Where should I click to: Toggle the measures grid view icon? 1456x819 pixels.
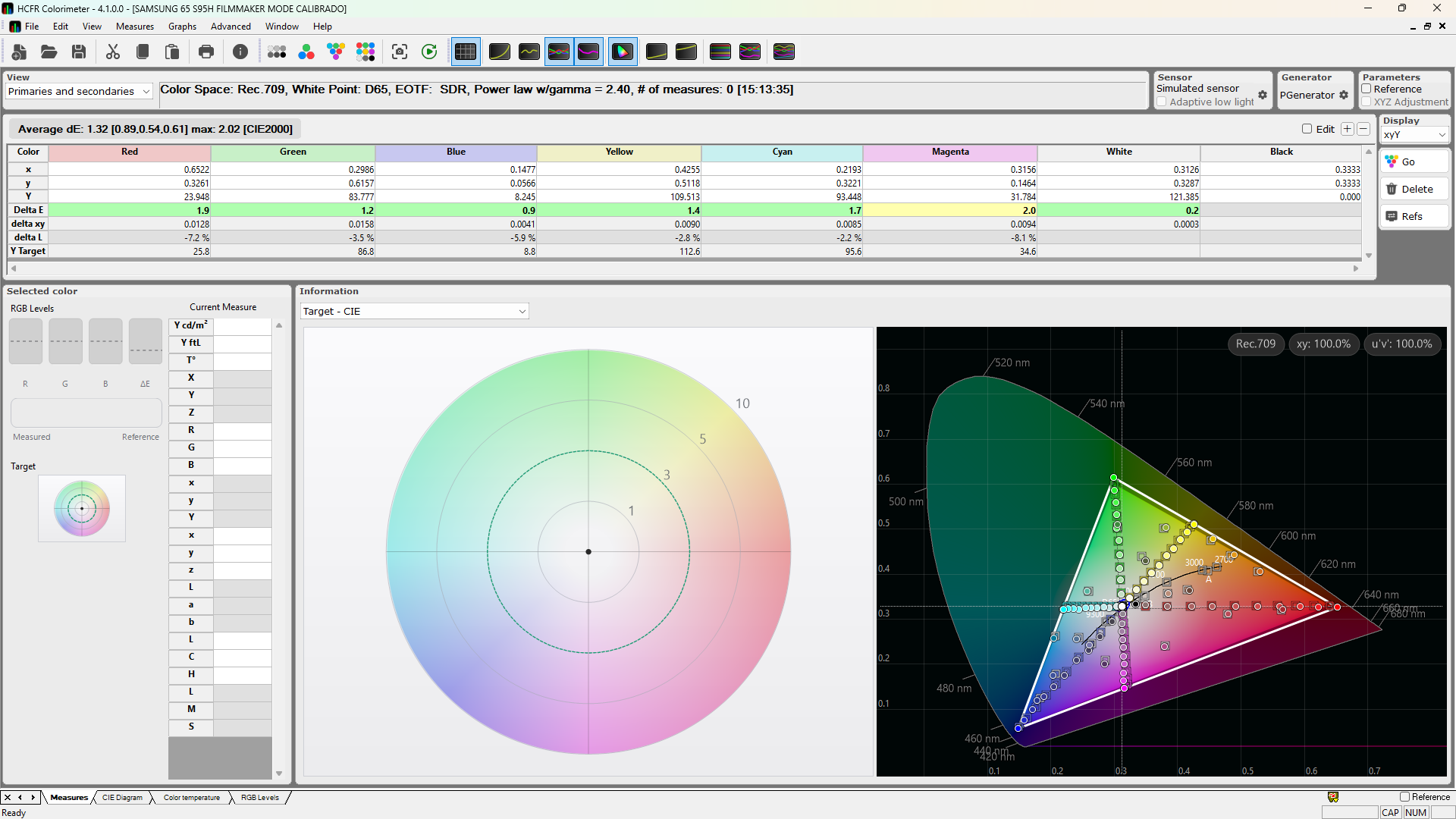tap(466, 52)
